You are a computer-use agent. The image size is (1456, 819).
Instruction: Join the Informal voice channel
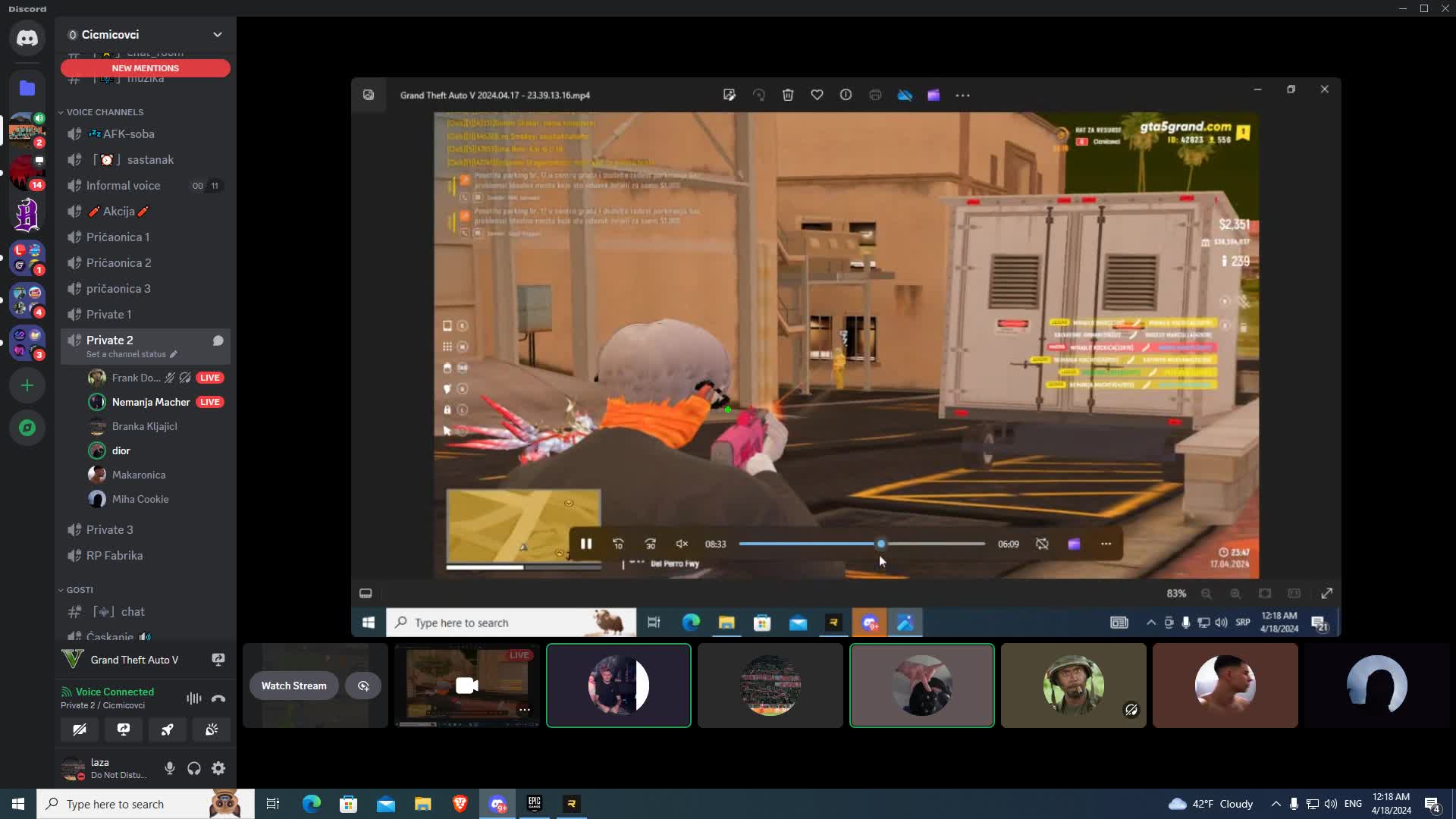pyautogui.click(x=145, y=185)
